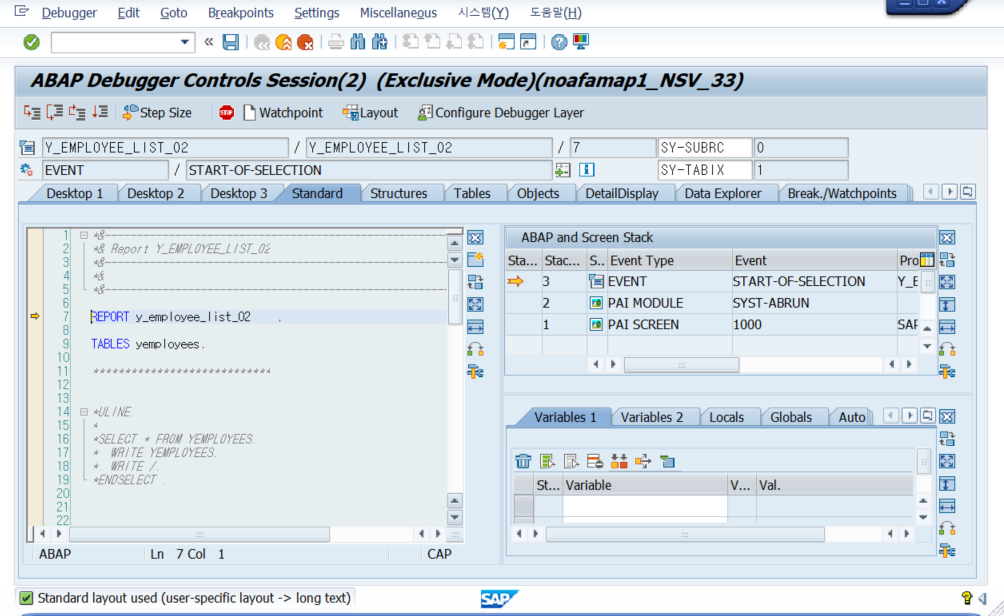Click the New GUI Window icon

pyautogui.click(x=506, y=42)
